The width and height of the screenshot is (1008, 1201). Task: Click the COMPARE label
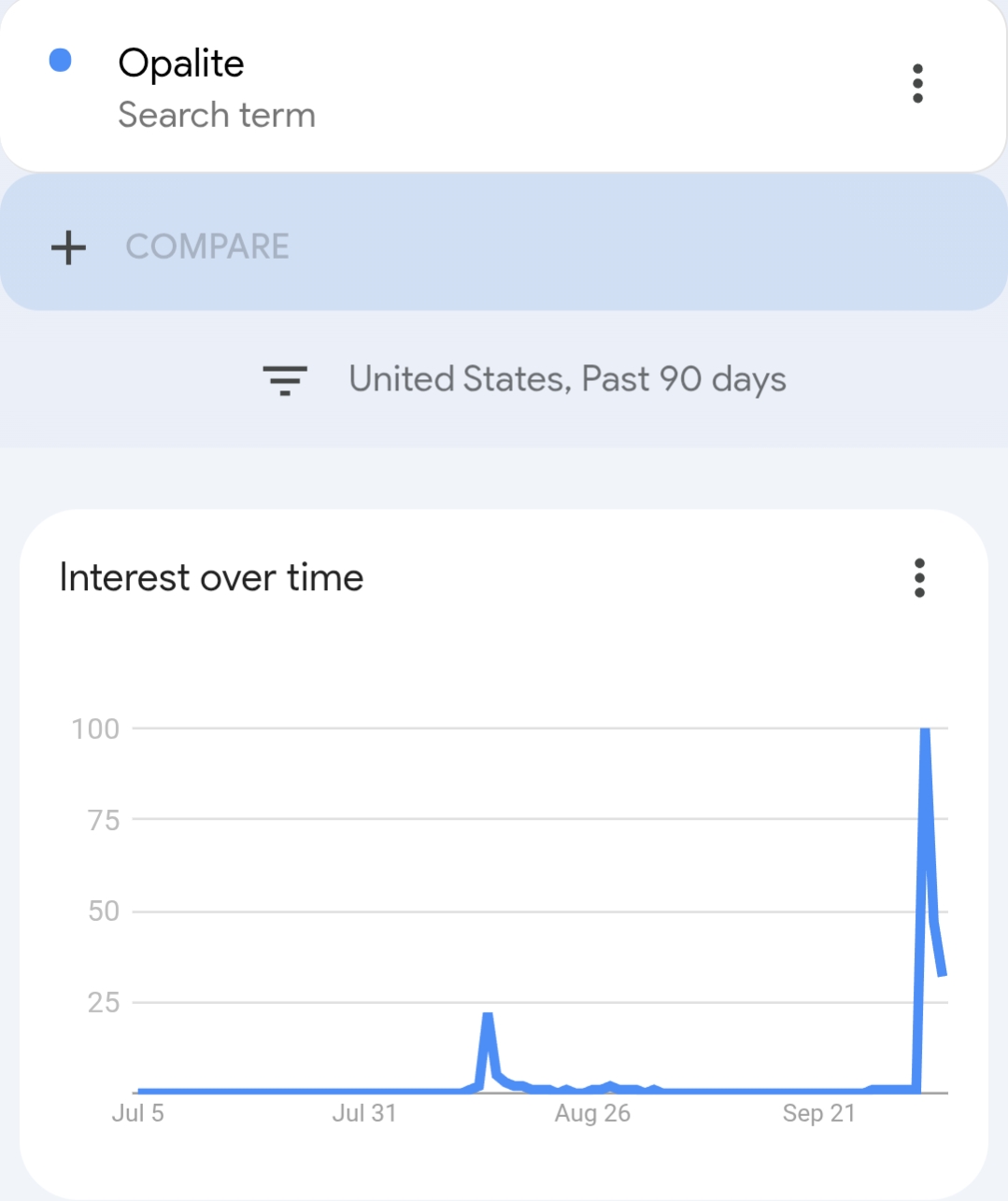point(207,247)
